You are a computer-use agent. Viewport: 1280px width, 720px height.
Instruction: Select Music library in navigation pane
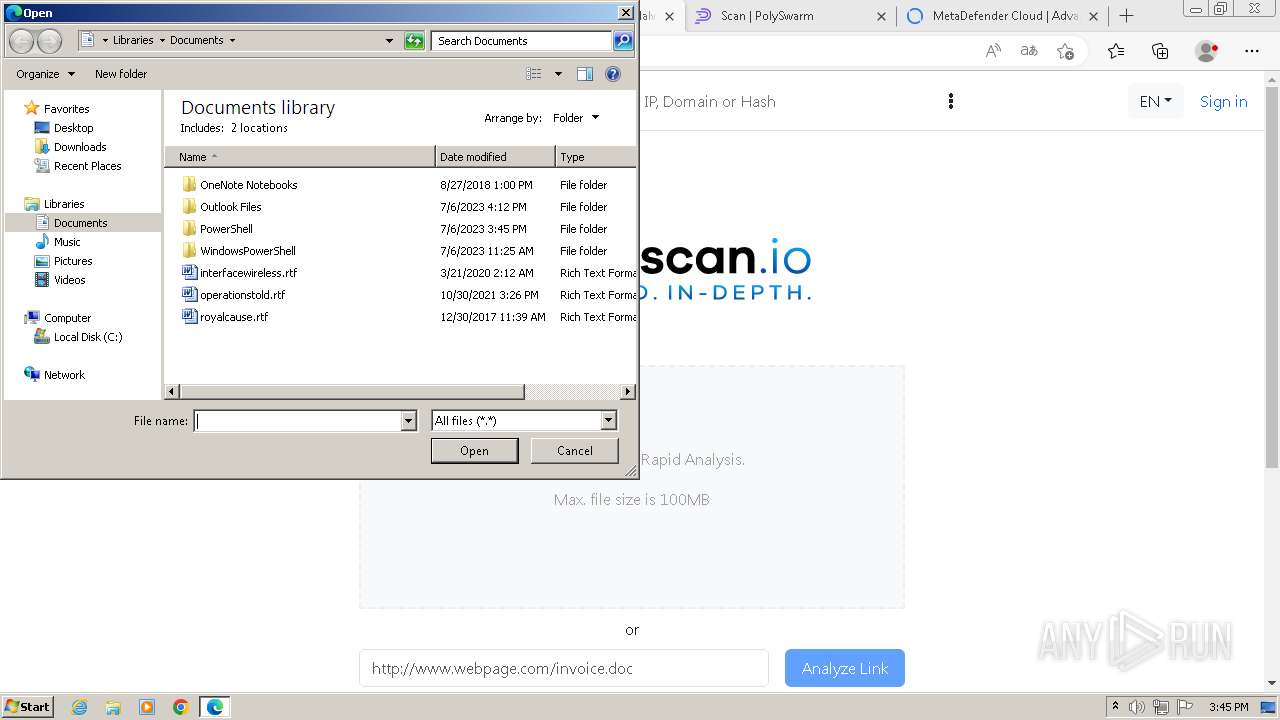click(x=67, y=242)
